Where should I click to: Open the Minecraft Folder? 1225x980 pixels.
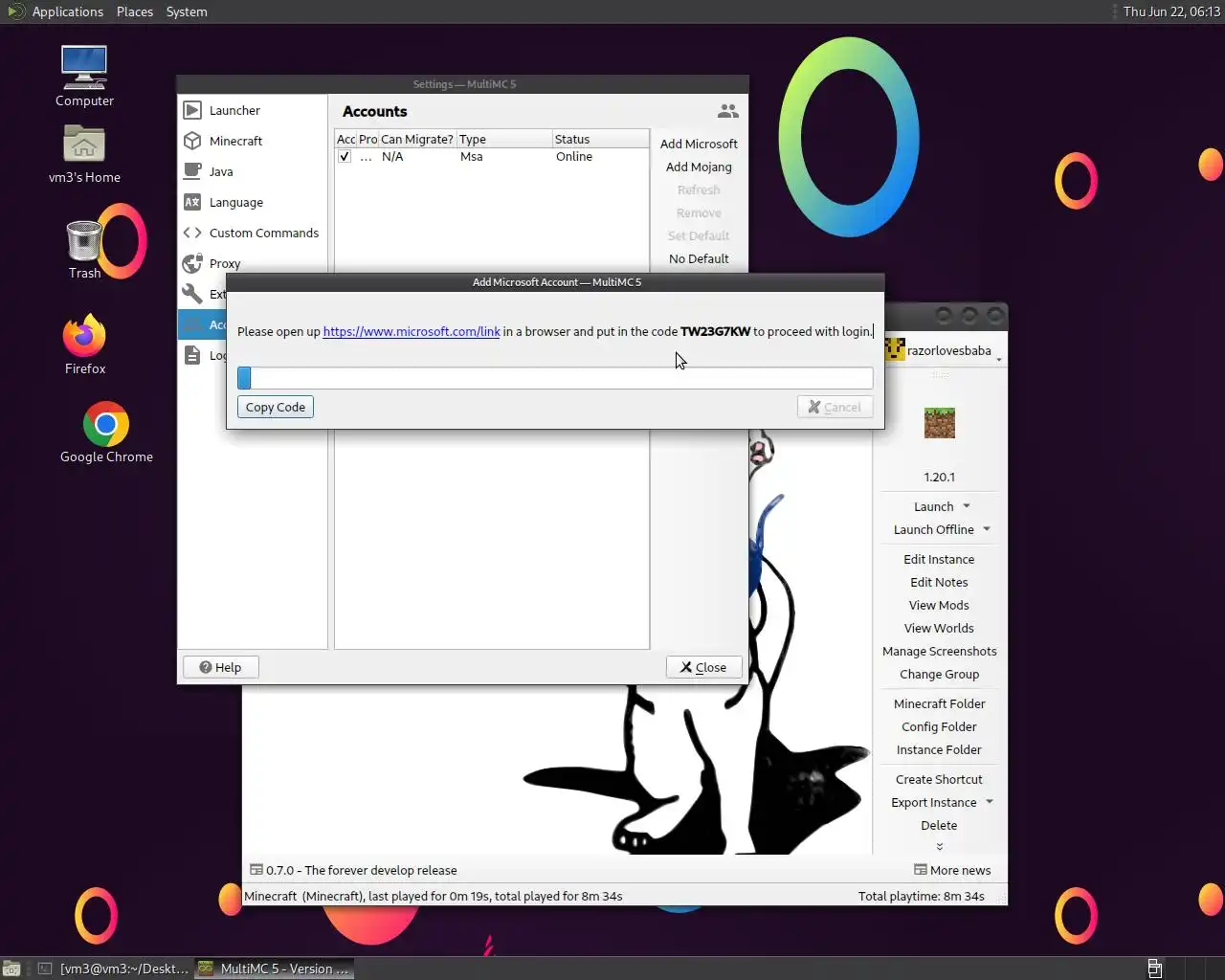(939, 703)
